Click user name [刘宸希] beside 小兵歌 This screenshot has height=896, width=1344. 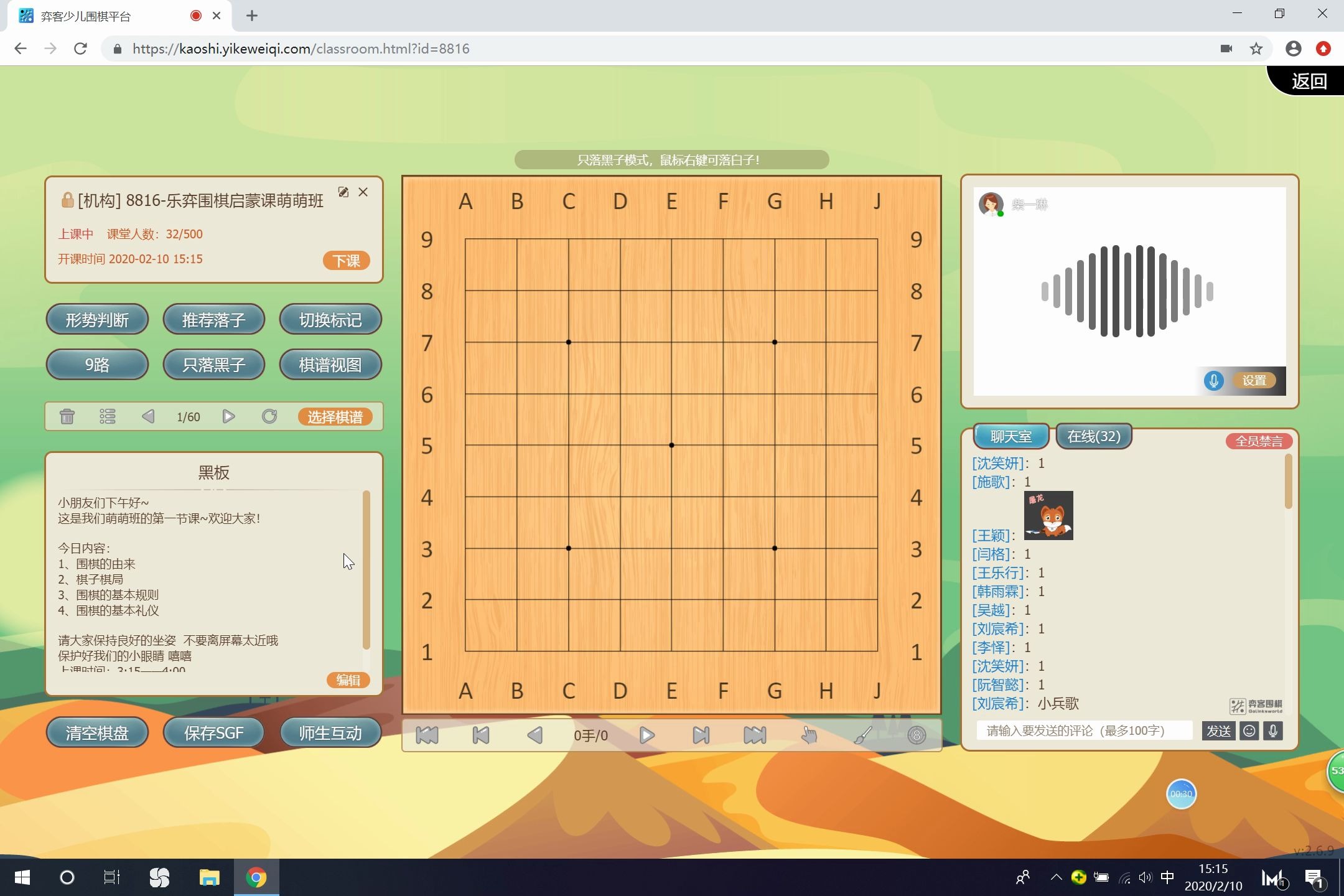(999, 704)
